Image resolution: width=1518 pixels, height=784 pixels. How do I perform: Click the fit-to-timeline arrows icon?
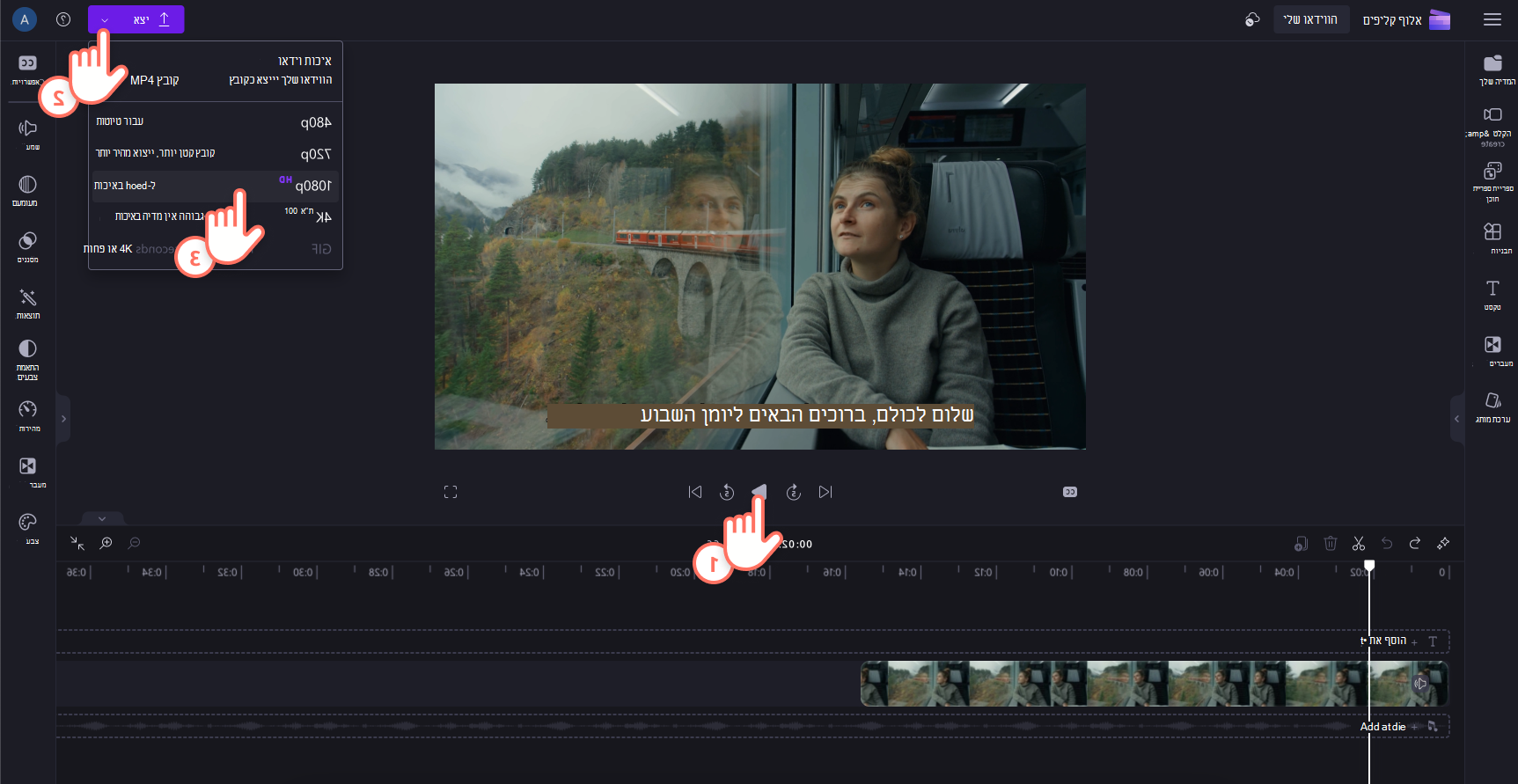coord(77,543)
